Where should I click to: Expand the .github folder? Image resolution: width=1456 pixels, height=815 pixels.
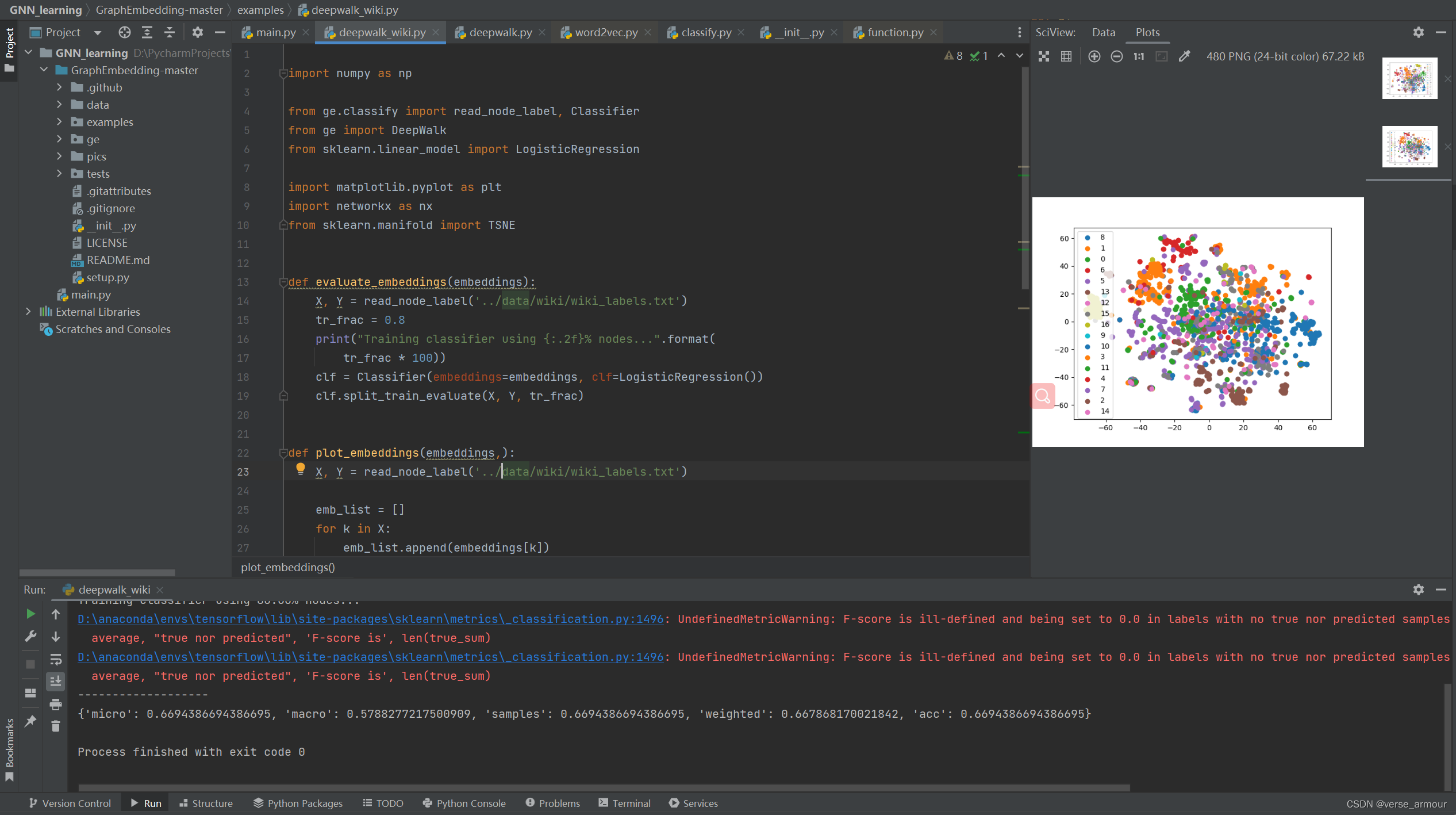59,87
